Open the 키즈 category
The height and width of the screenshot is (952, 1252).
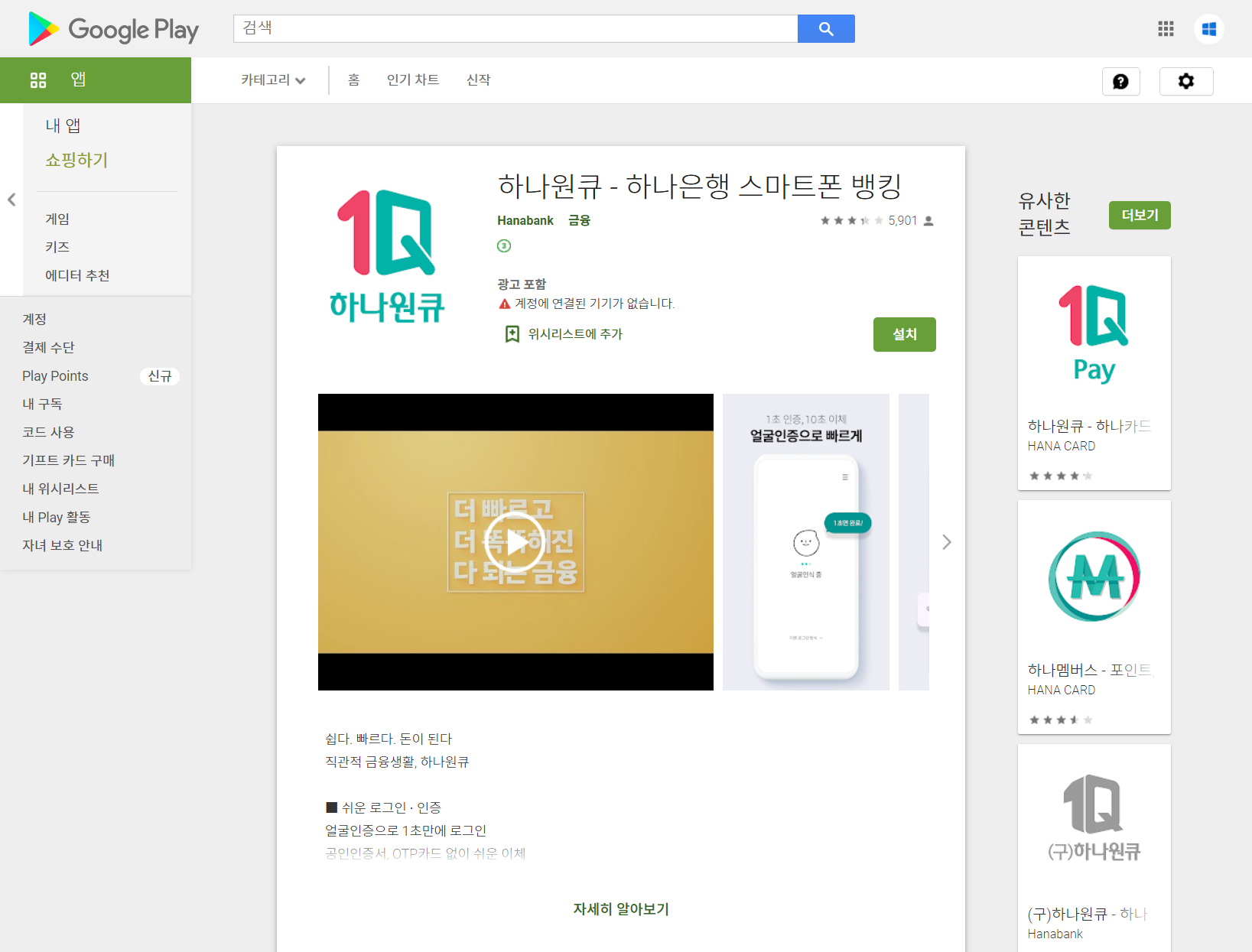57,247
